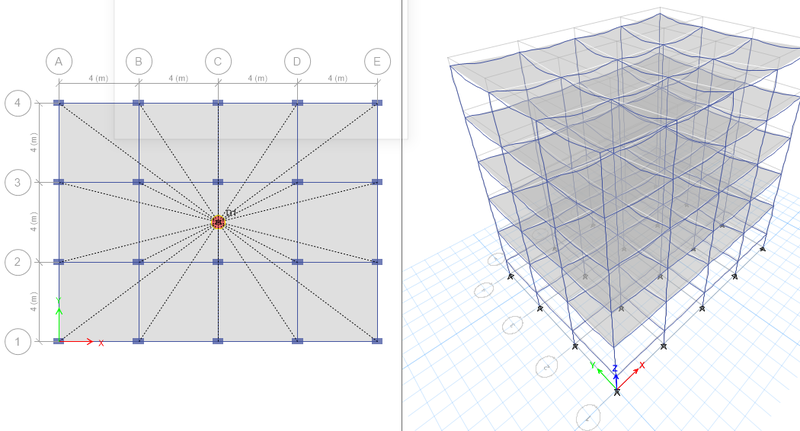Image resolution: width=800 pixels, height=431 pixels.
Task: Select column joint at grid E-2
Action: [377, 262]
